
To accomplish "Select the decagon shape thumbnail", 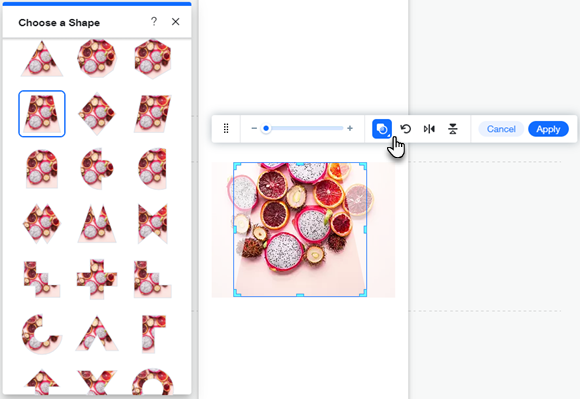I will 97,58.
